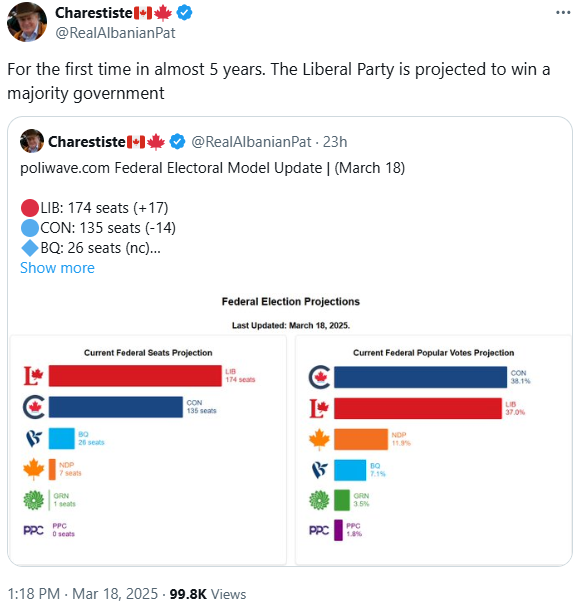
Task: Click the verified badge in quoted tweet
Action: coord(178,142)
